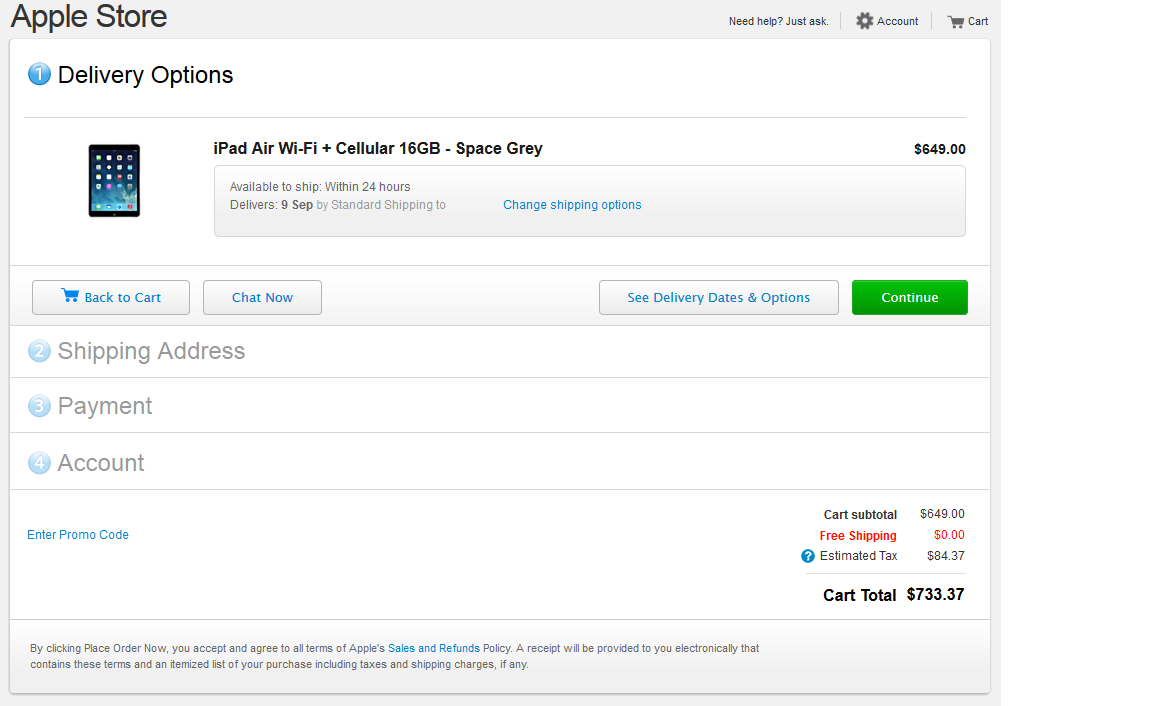Proceed with the green Continue button
The image size is (1152, 706).
pyautogui.click(x=910, y=298)
